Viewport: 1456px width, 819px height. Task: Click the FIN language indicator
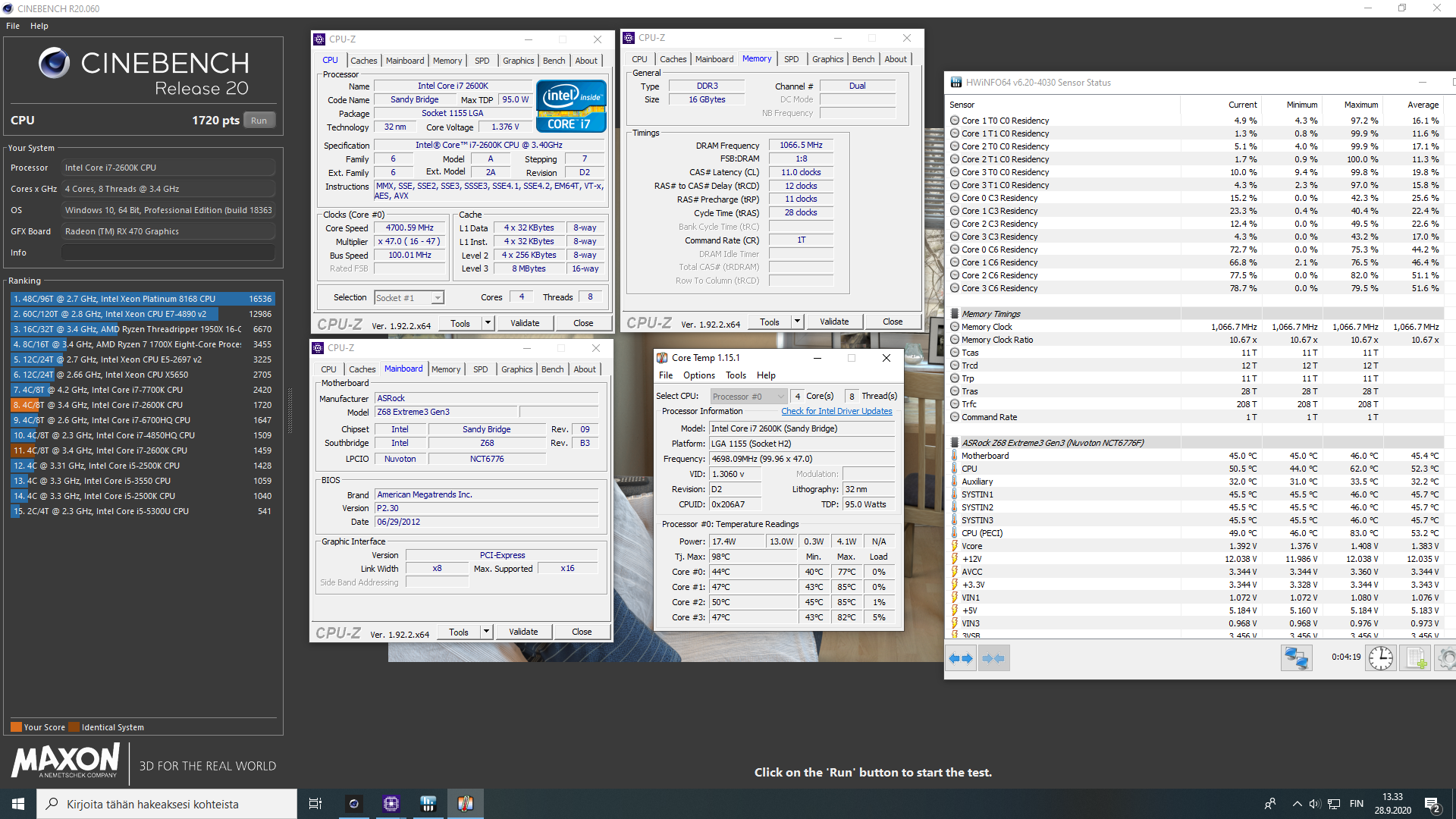[x=1357, y=804]
